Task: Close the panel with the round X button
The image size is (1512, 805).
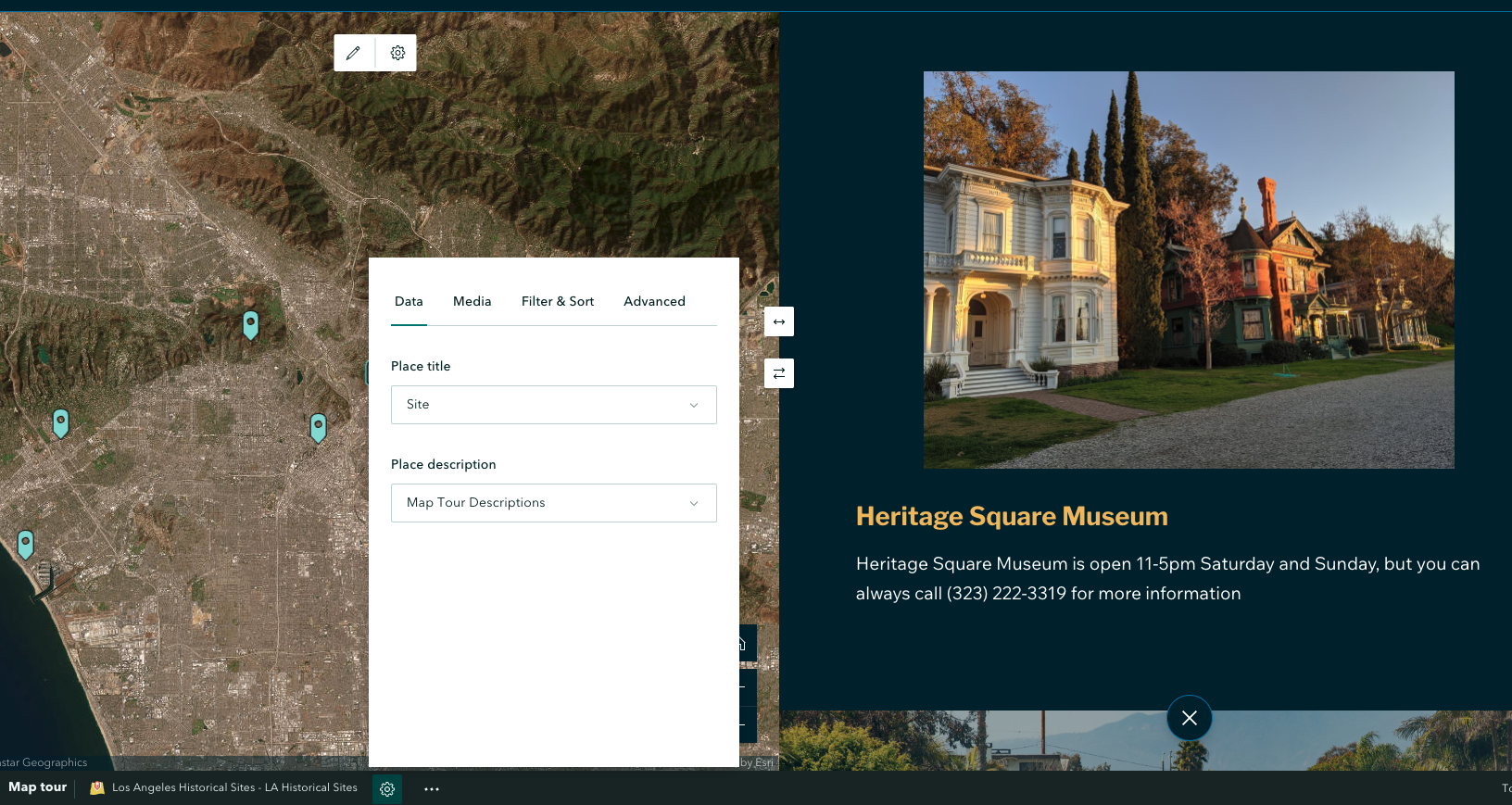Action: (1190, 718)
